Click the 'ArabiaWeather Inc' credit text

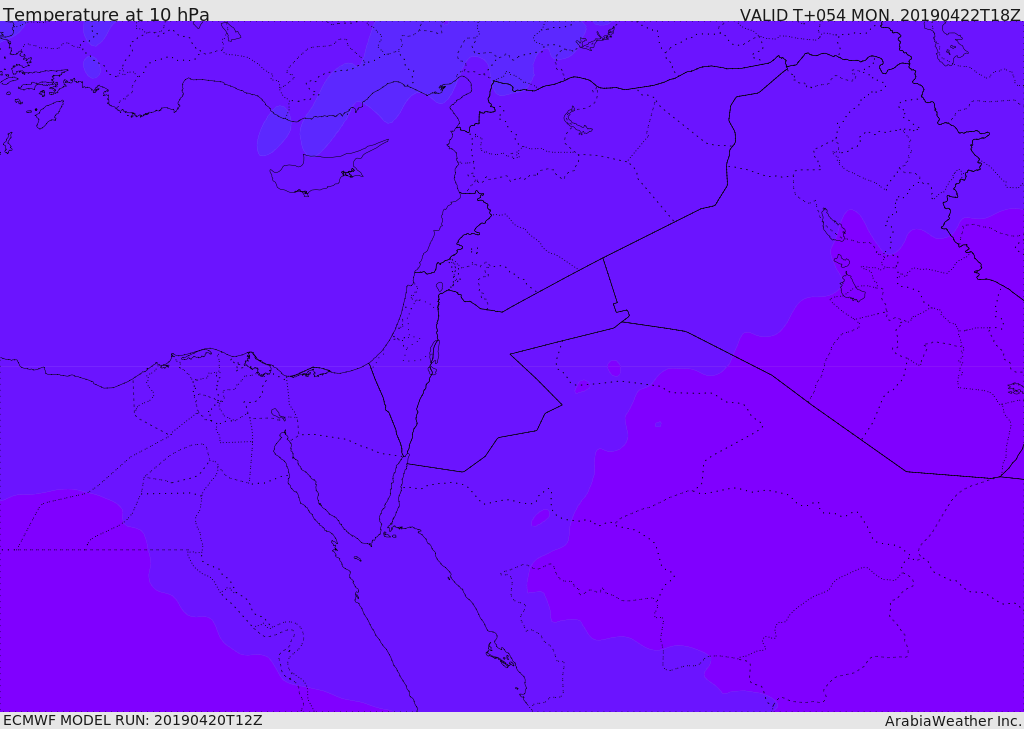coord(952,721)
